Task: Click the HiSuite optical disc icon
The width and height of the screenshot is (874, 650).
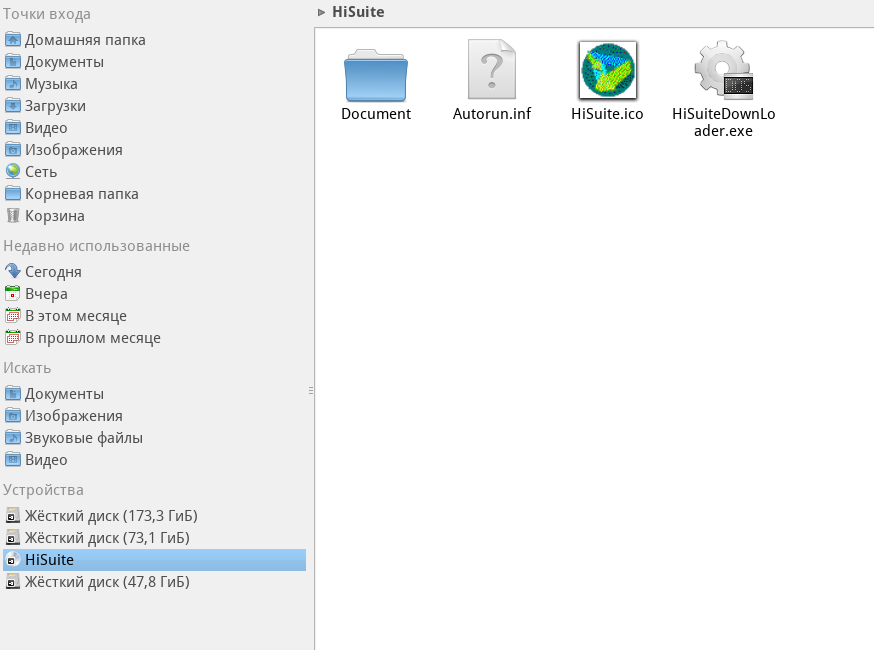Action: 13,560
